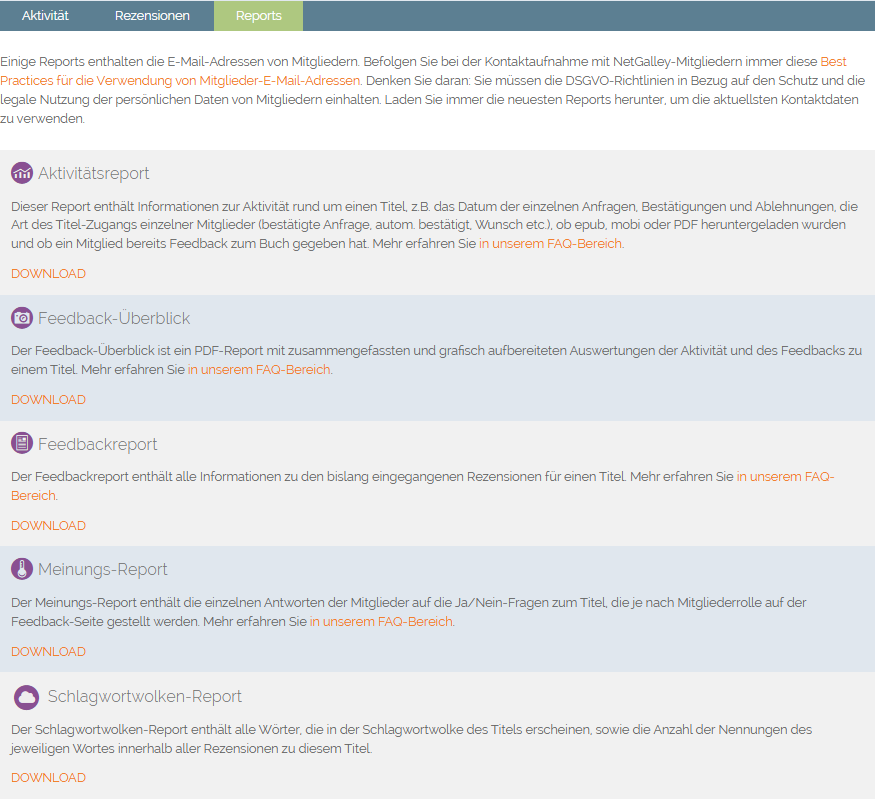This screenshot has width=877, height=801.
Task: Click the Schlagwortwolken-Report heading text
Action: pos(144,697)
